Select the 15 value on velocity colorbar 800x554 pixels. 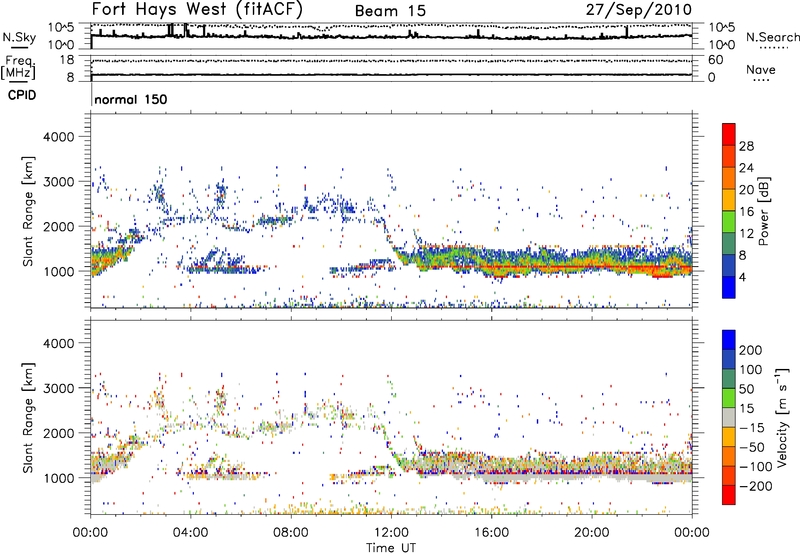(x=746, y=409)
